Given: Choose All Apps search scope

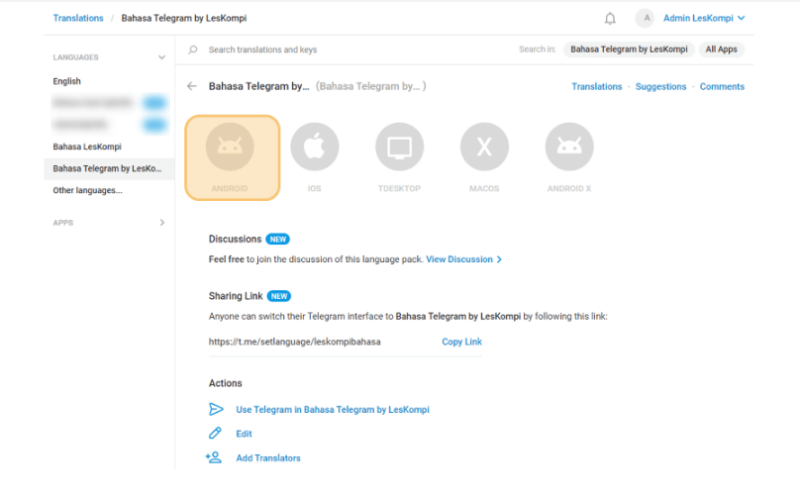Looking at the screenshot, I should click(x=721, y=49).
